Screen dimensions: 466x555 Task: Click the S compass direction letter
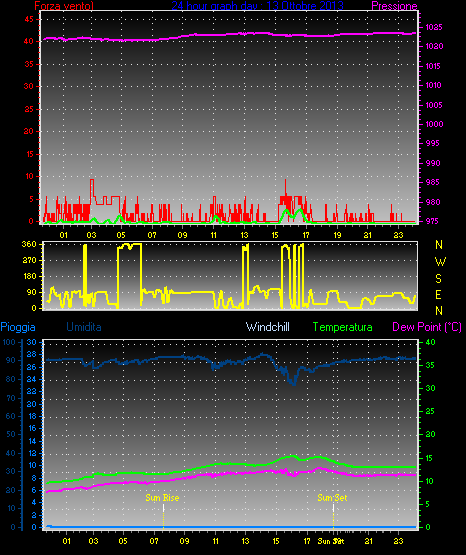438,279
